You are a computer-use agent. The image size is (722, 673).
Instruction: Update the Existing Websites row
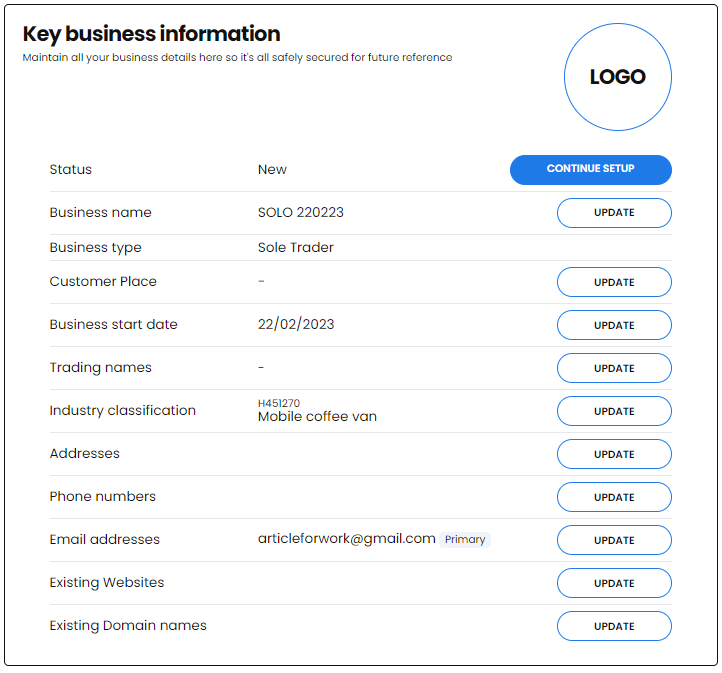pos(614,583)
